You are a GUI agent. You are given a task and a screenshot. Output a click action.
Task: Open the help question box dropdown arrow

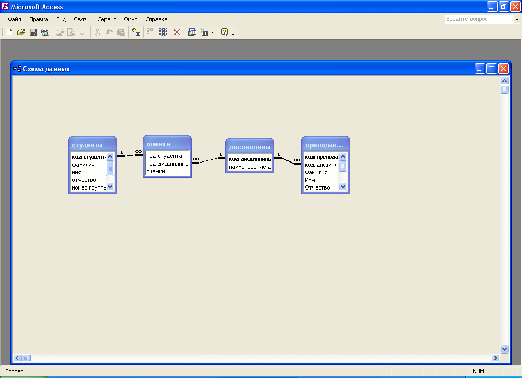pyautogui.click(x=517, y=20)
